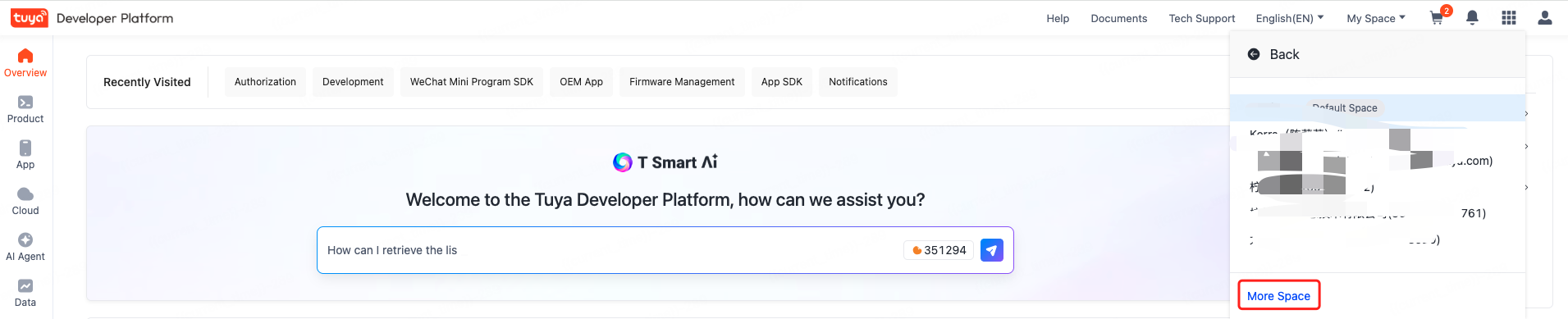Expand the Default Space entry chevron

click(1525, 113)
